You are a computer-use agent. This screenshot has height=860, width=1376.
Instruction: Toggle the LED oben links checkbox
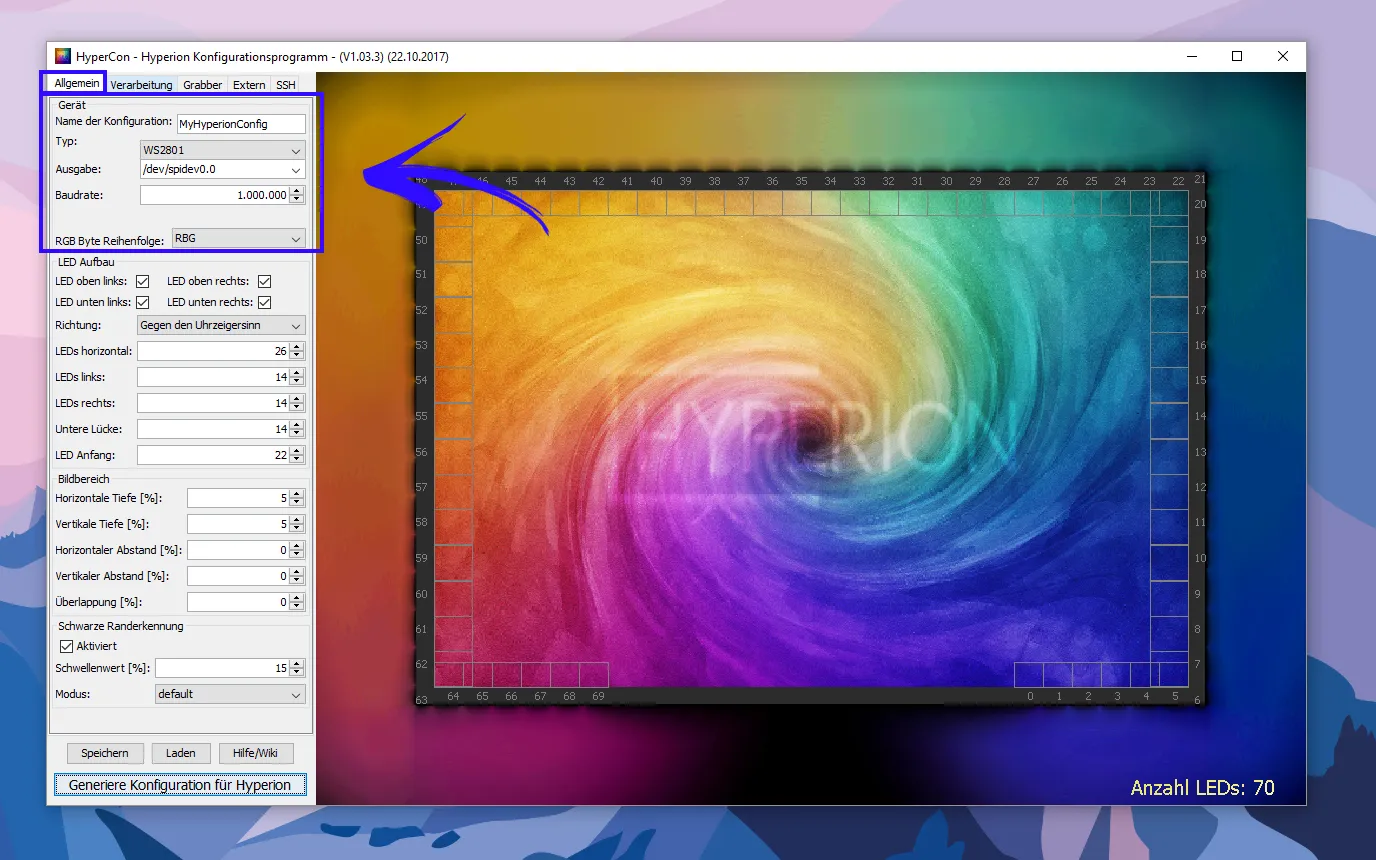[142, 282]
